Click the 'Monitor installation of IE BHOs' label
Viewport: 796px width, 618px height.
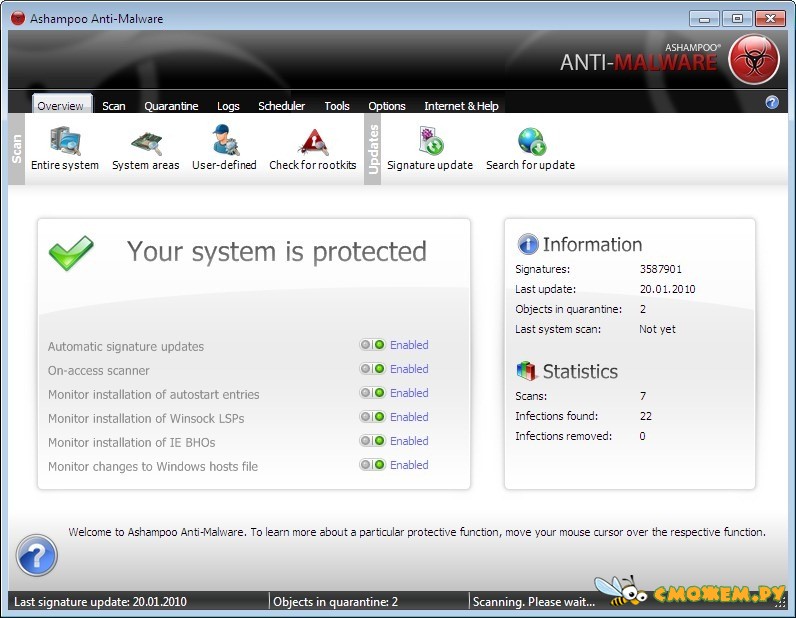pos(131,442)
